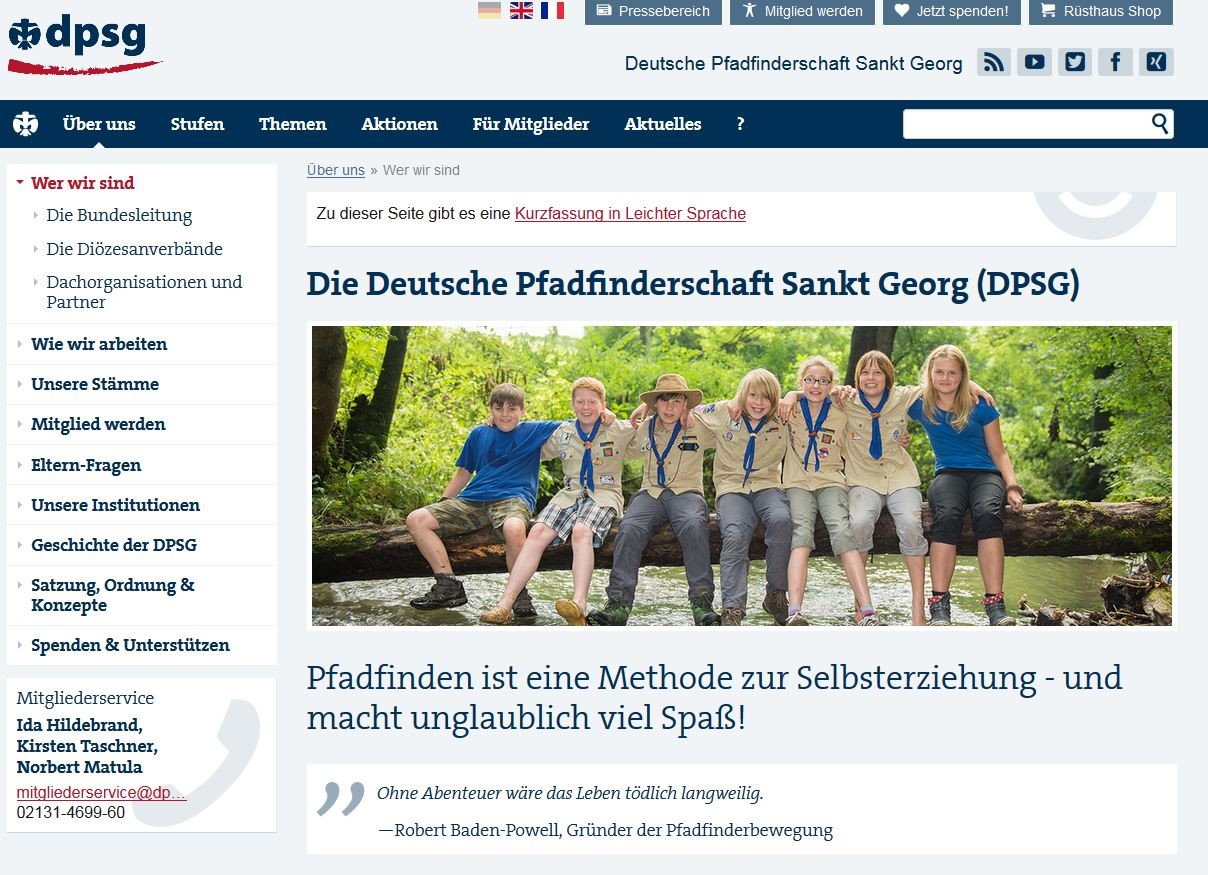
Task: Open Aktionen menu
Action: (x=400, y=124)
